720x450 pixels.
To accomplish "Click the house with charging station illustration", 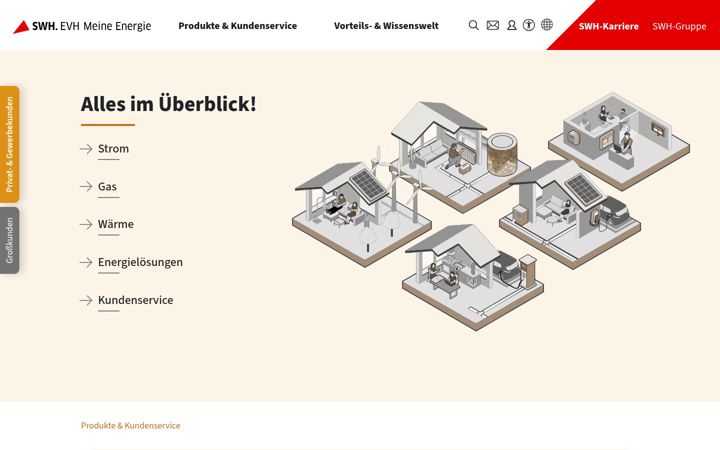I will pyautogui.click(x=473, y=277).
